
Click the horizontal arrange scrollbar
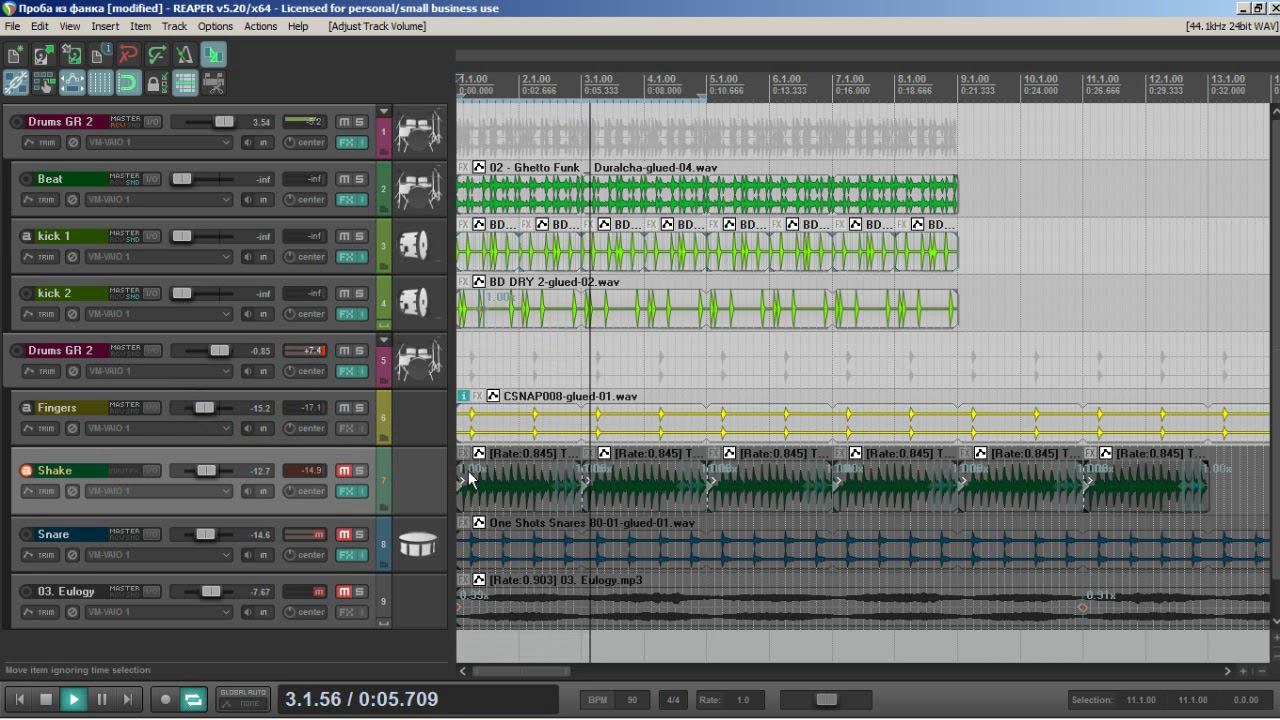coord(521,671)
